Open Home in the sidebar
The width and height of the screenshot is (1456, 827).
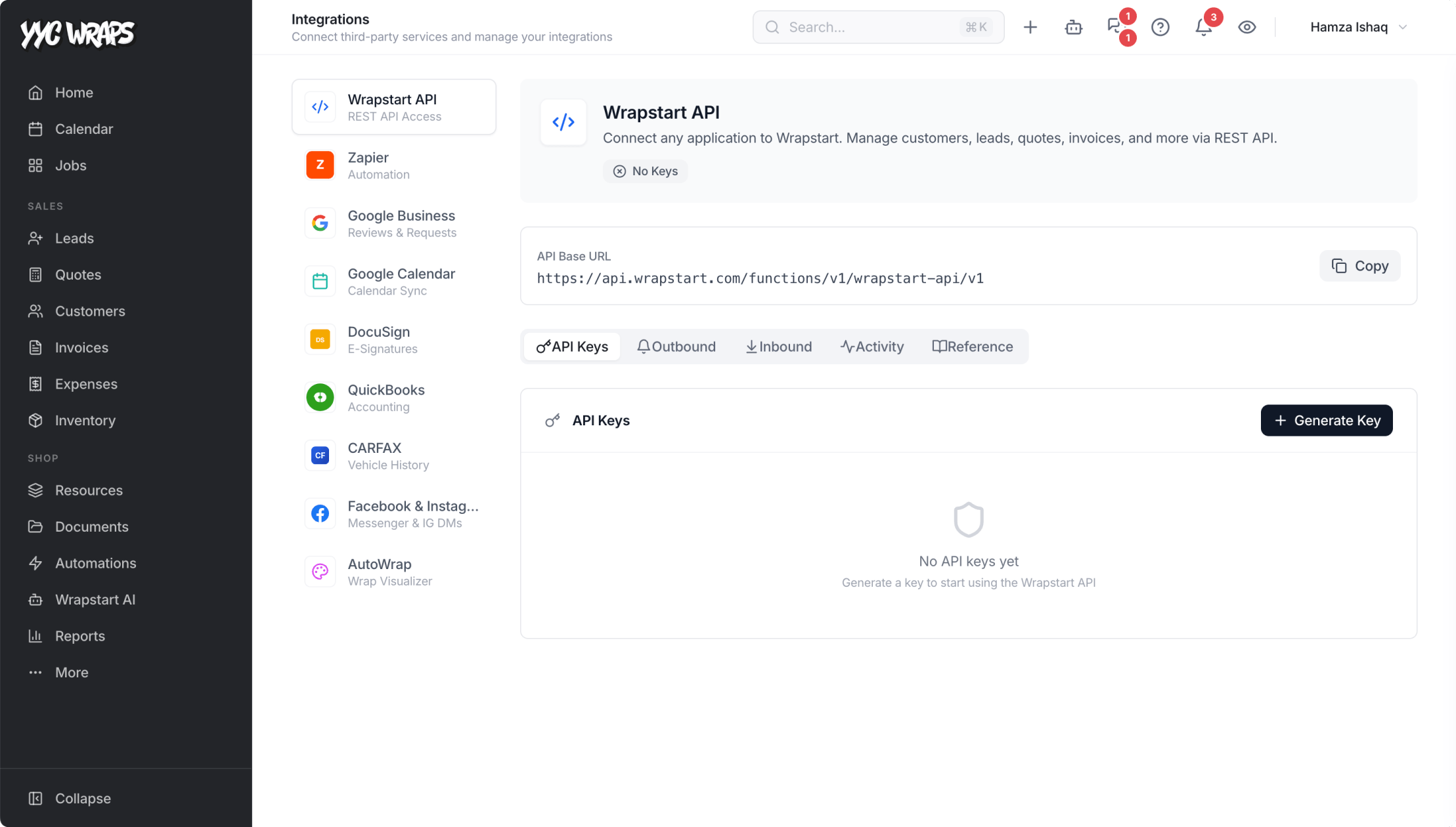tap(74, 93)
